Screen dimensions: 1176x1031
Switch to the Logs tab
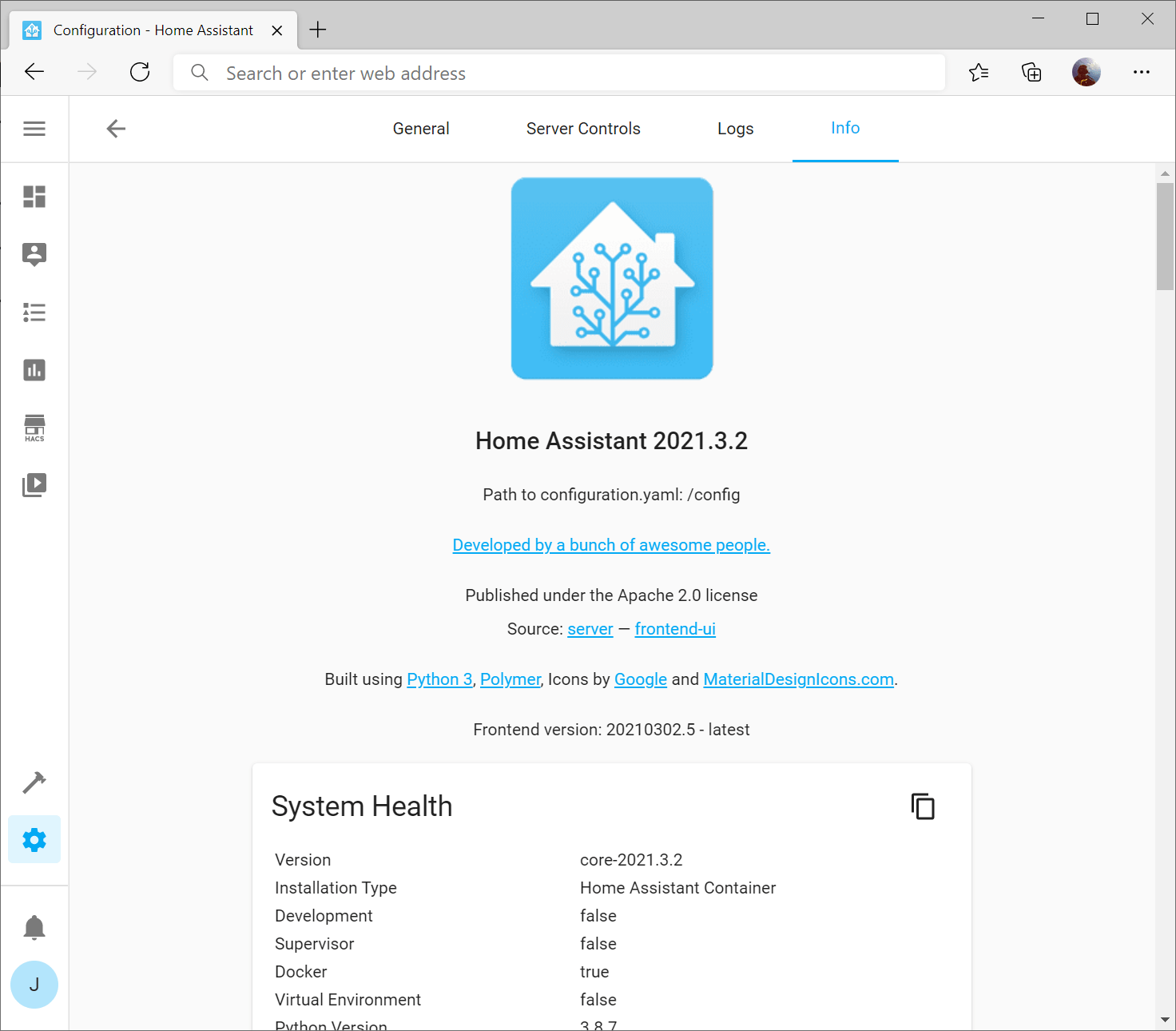click(x=735, y=128)
